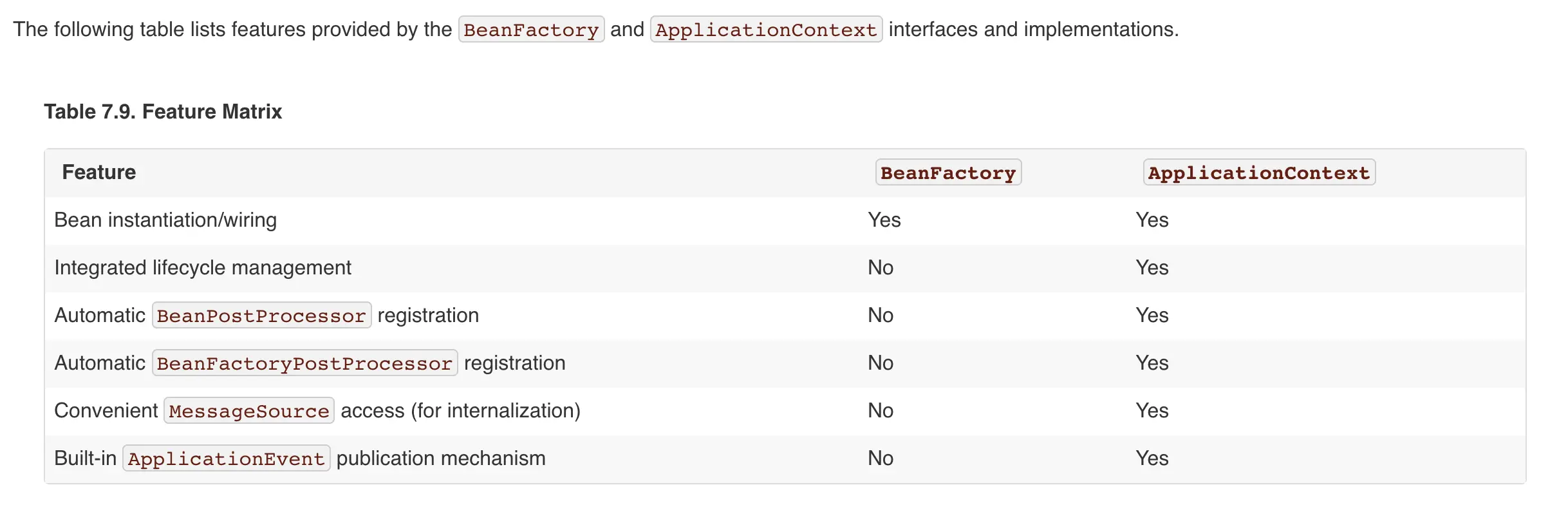Click the MessageSource code label

[249, 411]
